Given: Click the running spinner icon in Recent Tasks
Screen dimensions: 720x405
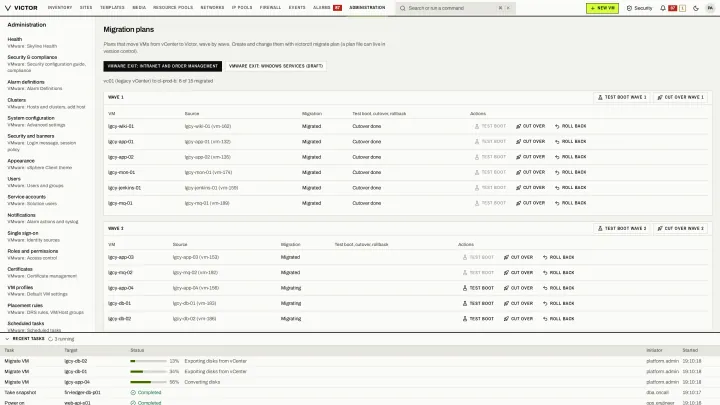Looking at the screenshot, I should (x=51, y=339).
